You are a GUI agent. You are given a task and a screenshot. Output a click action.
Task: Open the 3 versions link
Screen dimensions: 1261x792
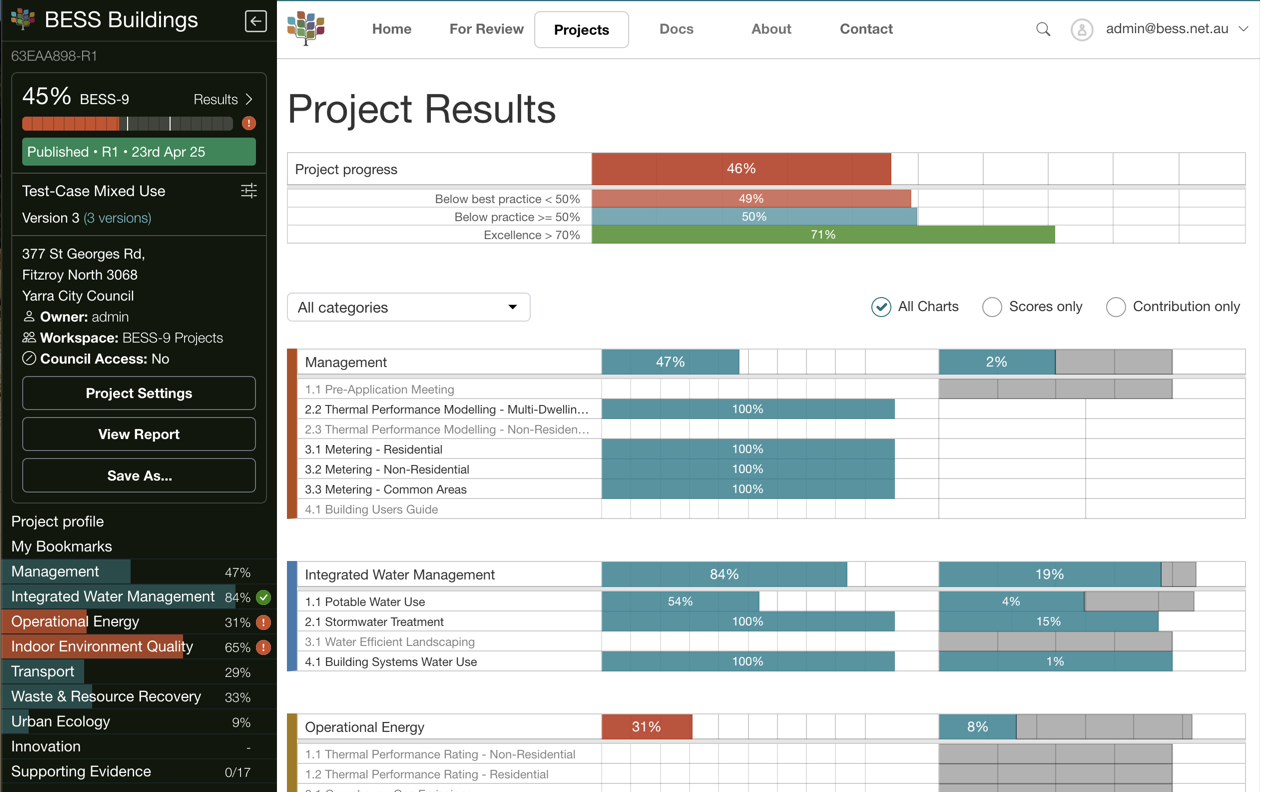(117, 218)
